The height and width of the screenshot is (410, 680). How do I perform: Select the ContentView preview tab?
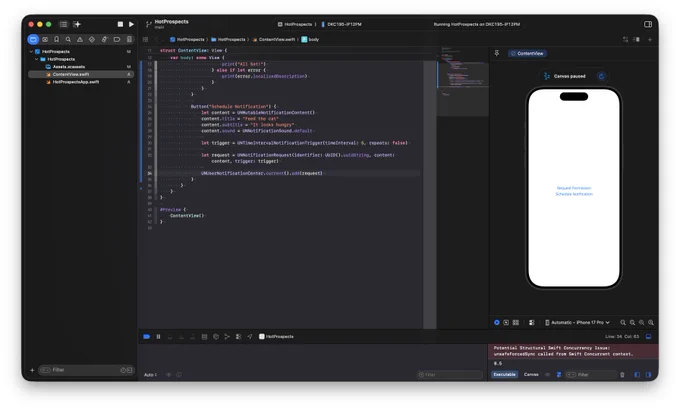tap(527, 53)
